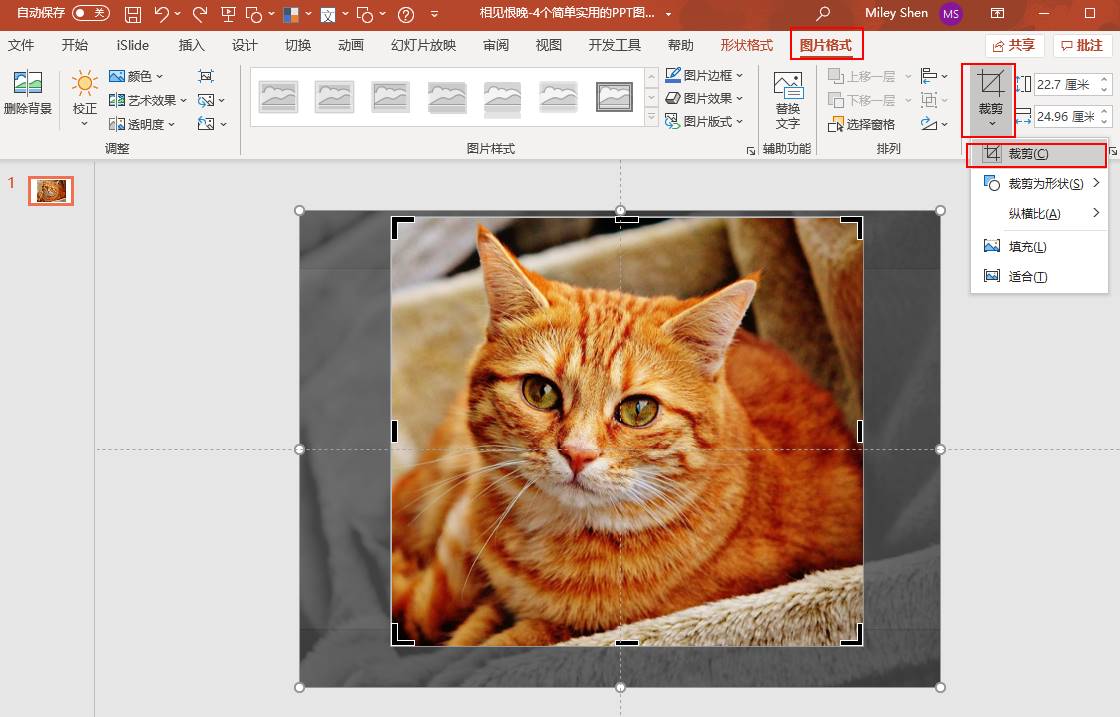This screenshot has height=717, width=1120.
Task: Click the 批注 comments button
Action: tap(1082, 45)
